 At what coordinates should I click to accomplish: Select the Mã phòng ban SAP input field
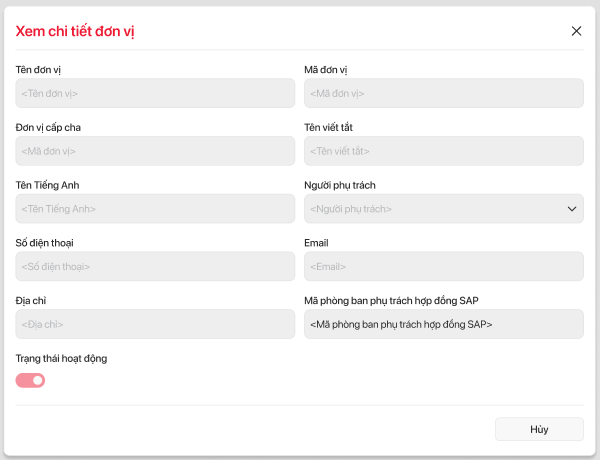point(443,324)
